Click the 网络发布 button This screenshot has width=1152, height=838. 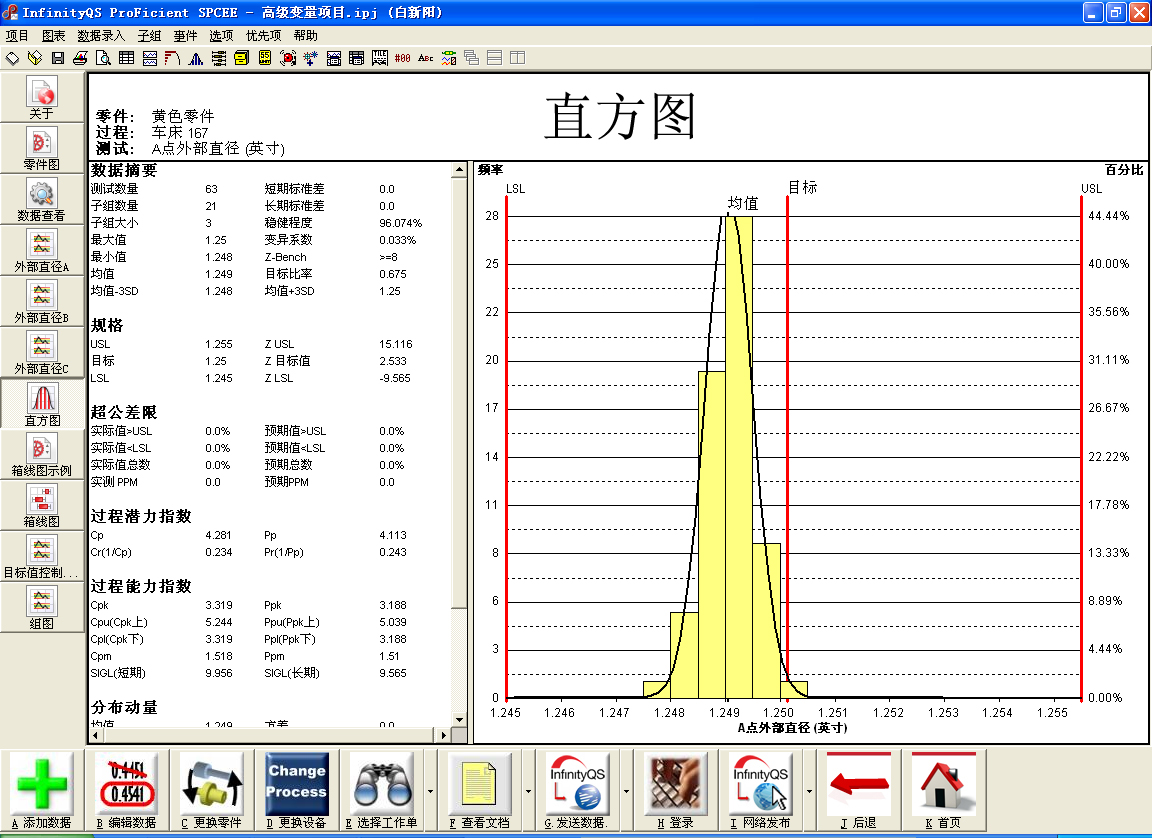(x=760, y=790)
